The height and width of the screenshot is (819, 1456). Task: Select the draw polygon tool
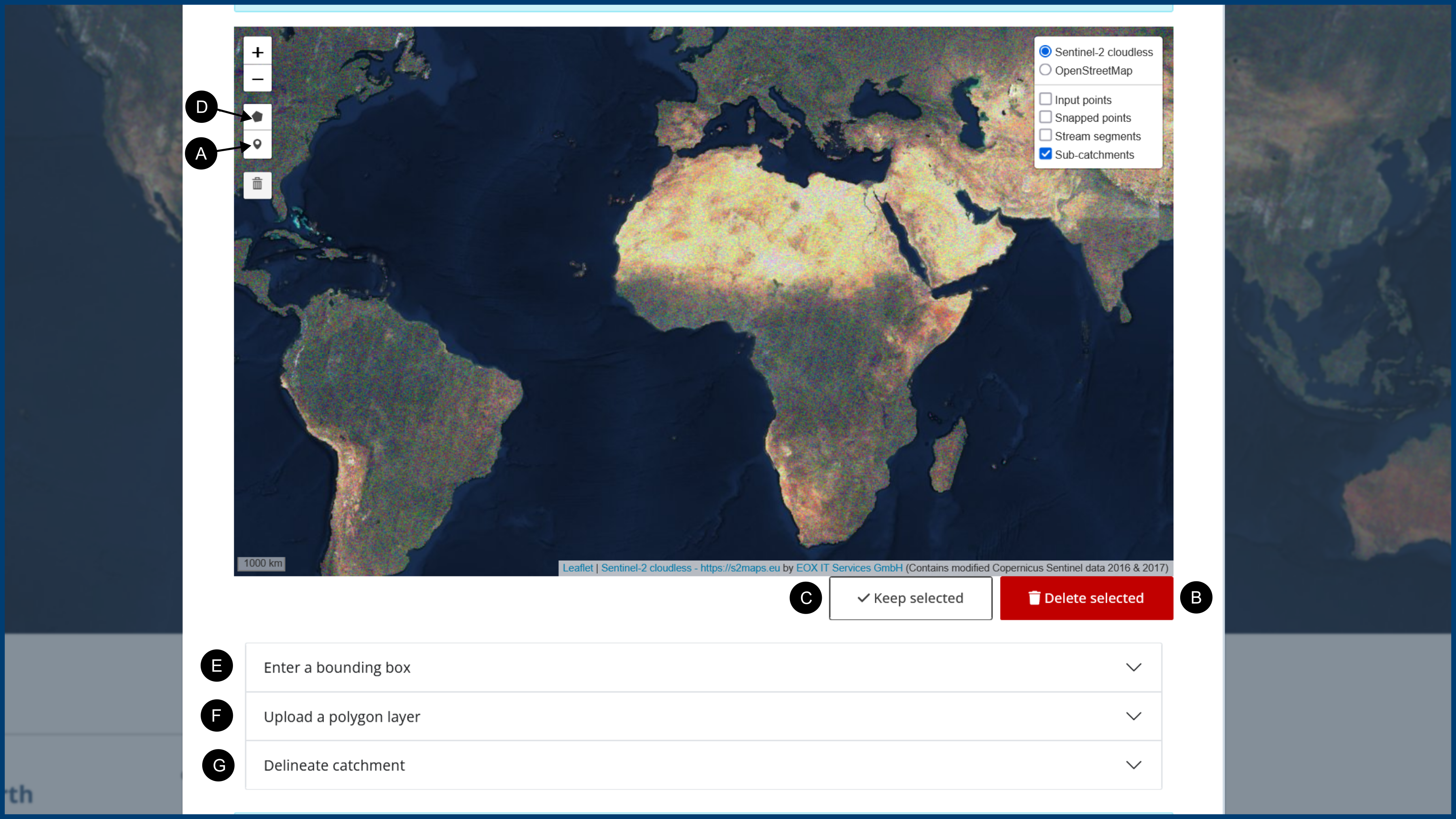257,117
